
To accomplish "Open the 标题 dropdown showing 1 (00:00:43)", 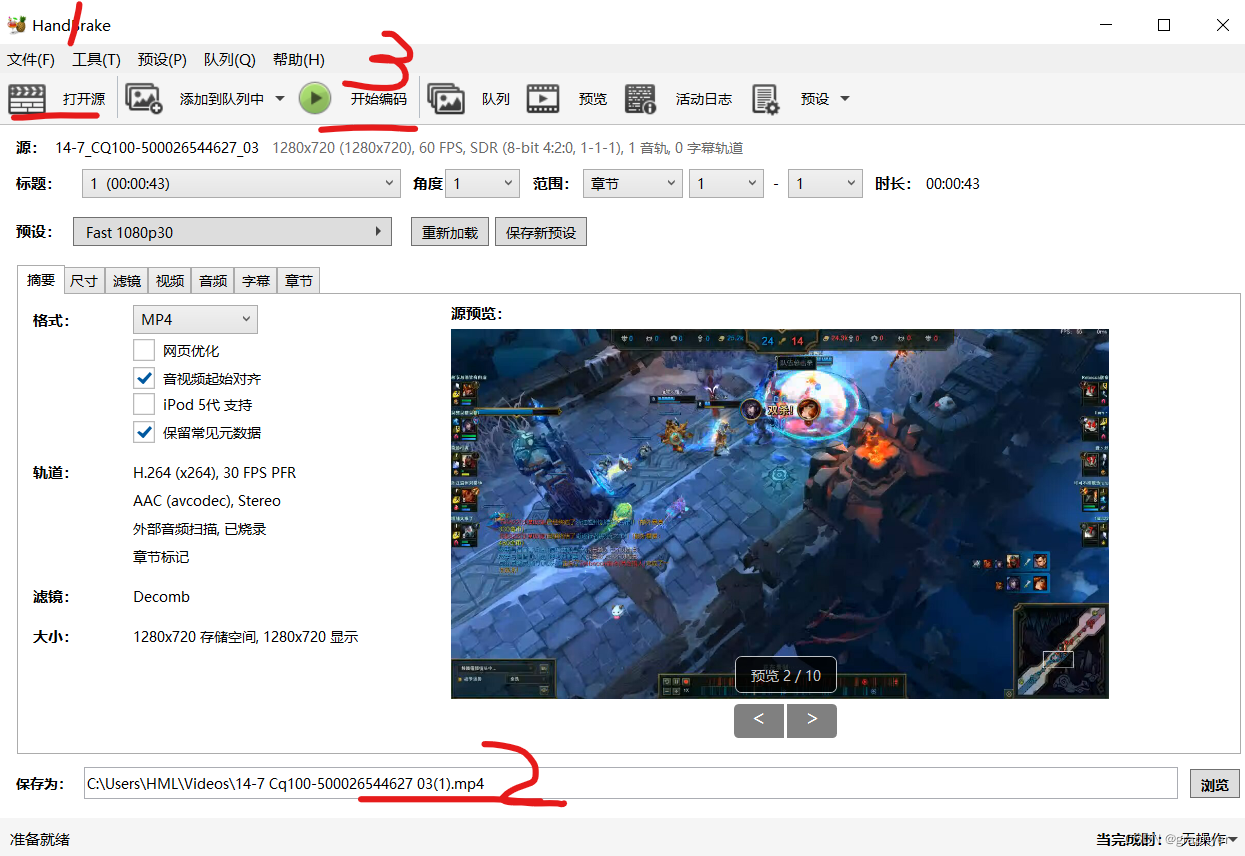I will (x=243, y=184).
